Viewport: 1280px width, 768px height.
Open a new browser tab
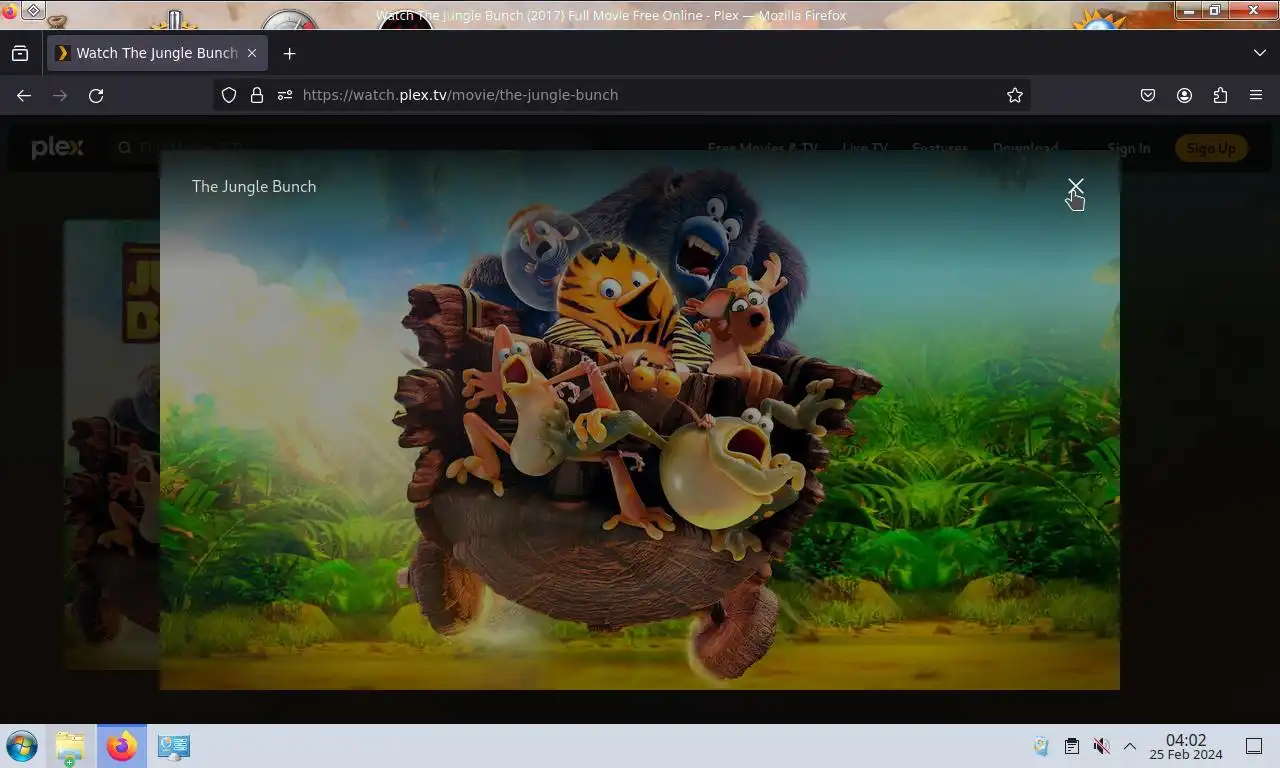(x=290, y=53)
